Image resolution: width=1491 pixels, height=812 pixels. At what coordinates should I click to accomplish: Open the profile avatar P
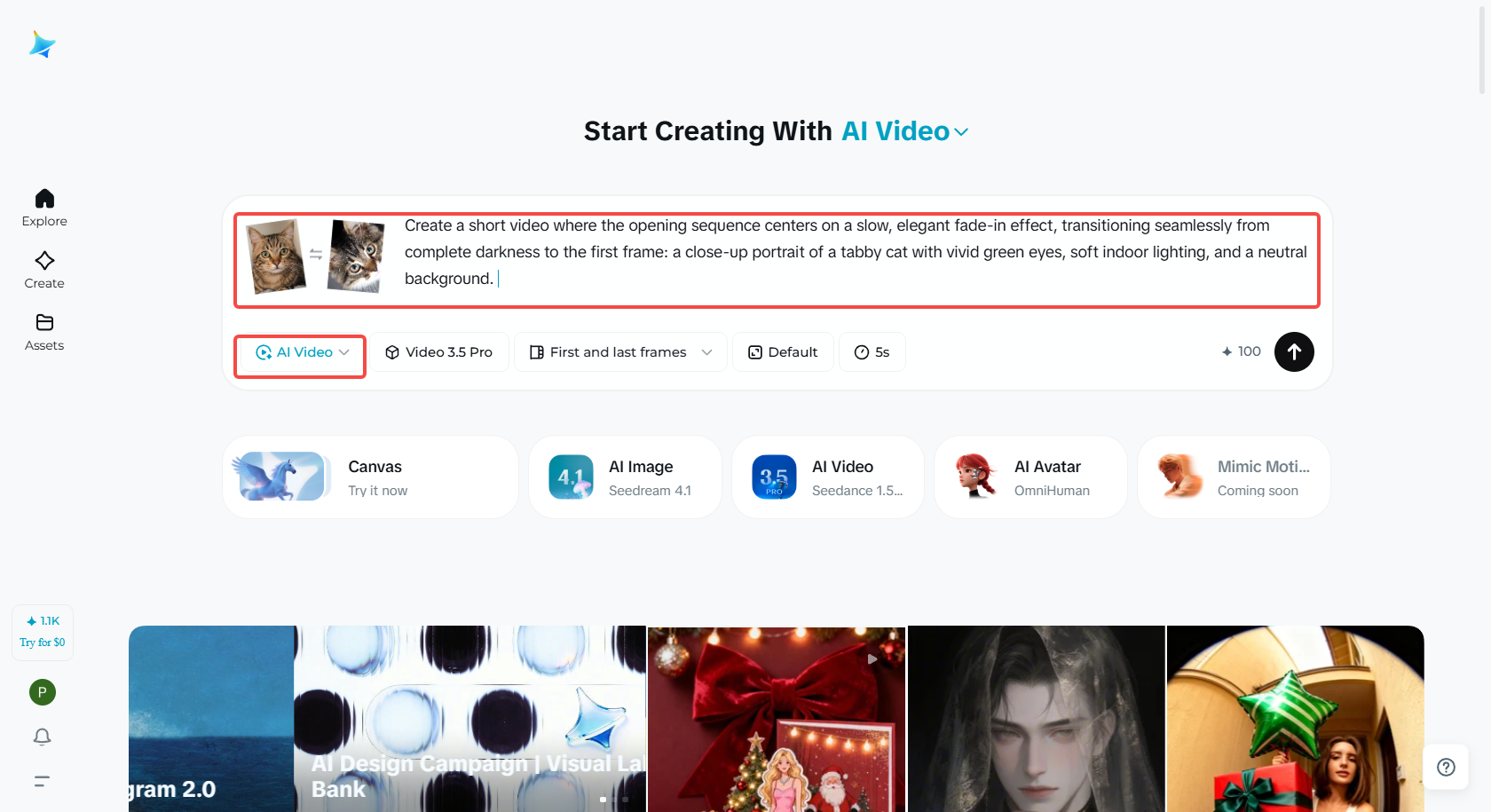point(43,692)
